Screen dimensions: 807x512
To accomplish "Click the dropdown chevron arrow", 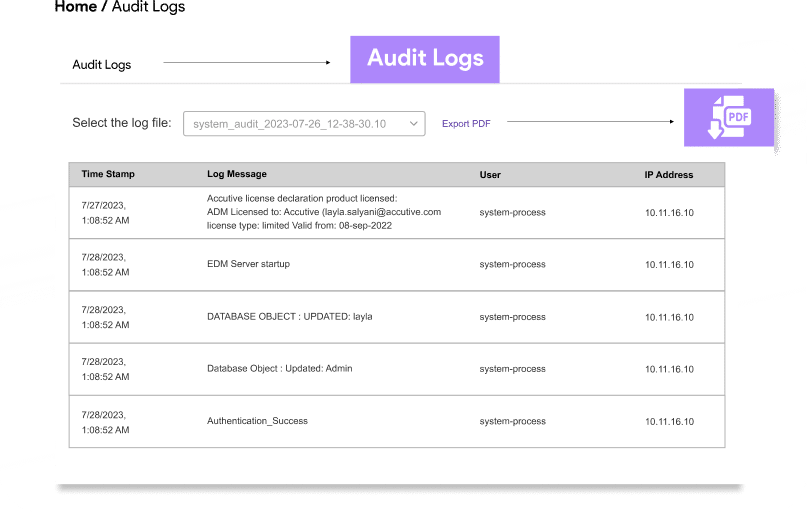I will click(413, 123).
